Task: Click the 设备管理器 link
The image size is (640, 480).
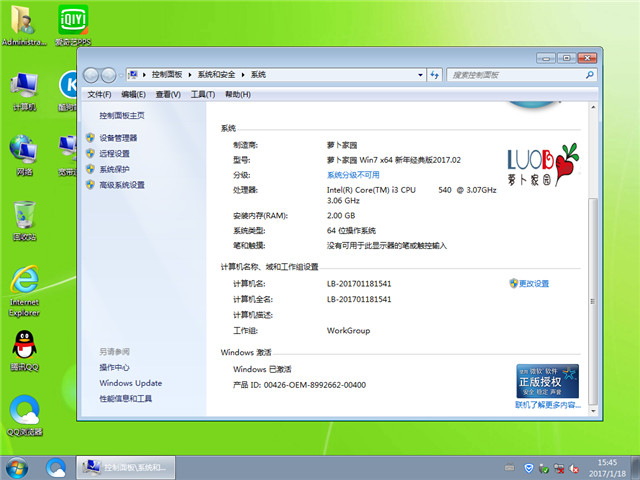Action: [118, 138]
